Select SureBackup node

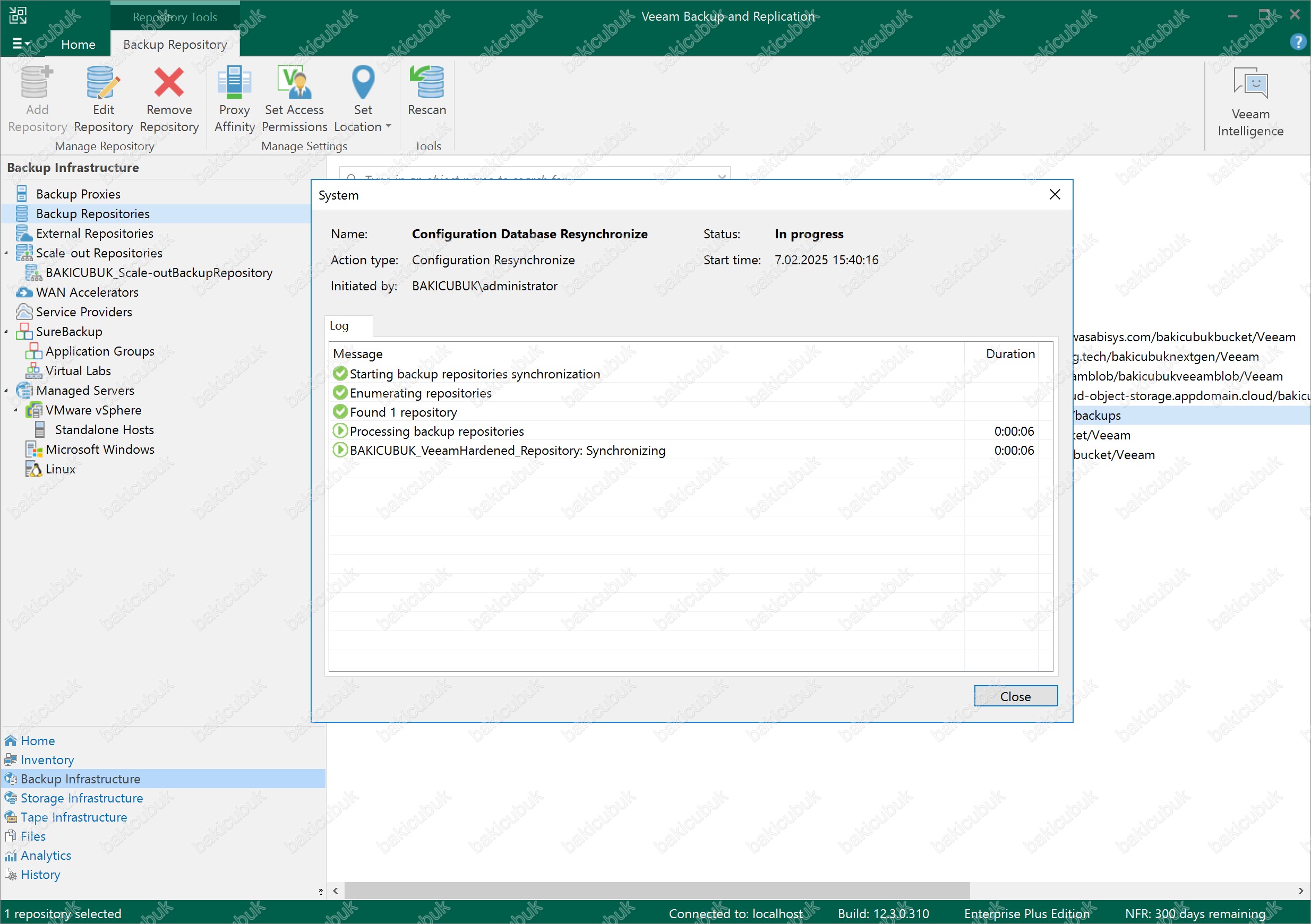point(69,332)
